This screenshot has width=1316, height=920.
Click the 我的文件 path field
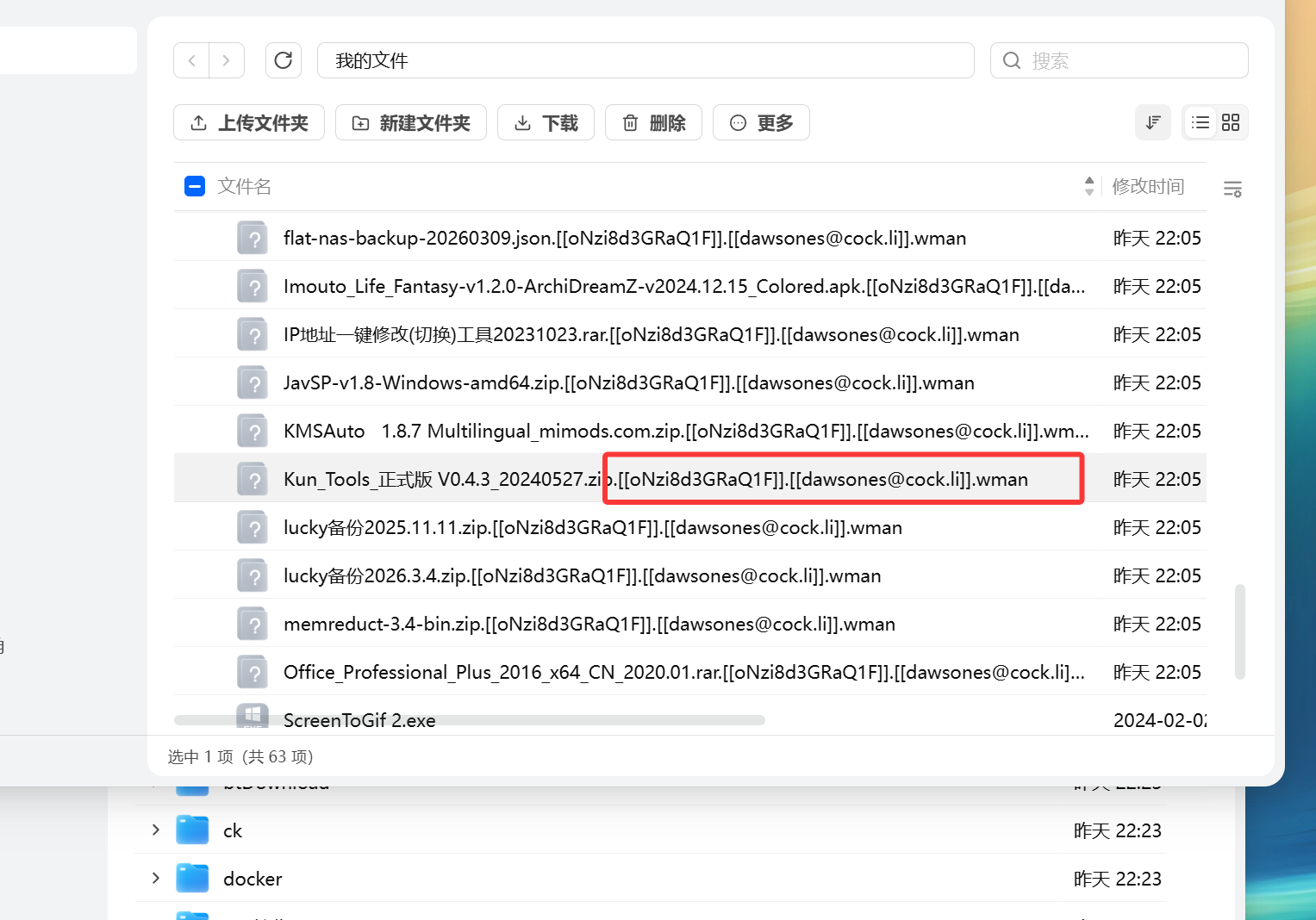tap(646, 60)
